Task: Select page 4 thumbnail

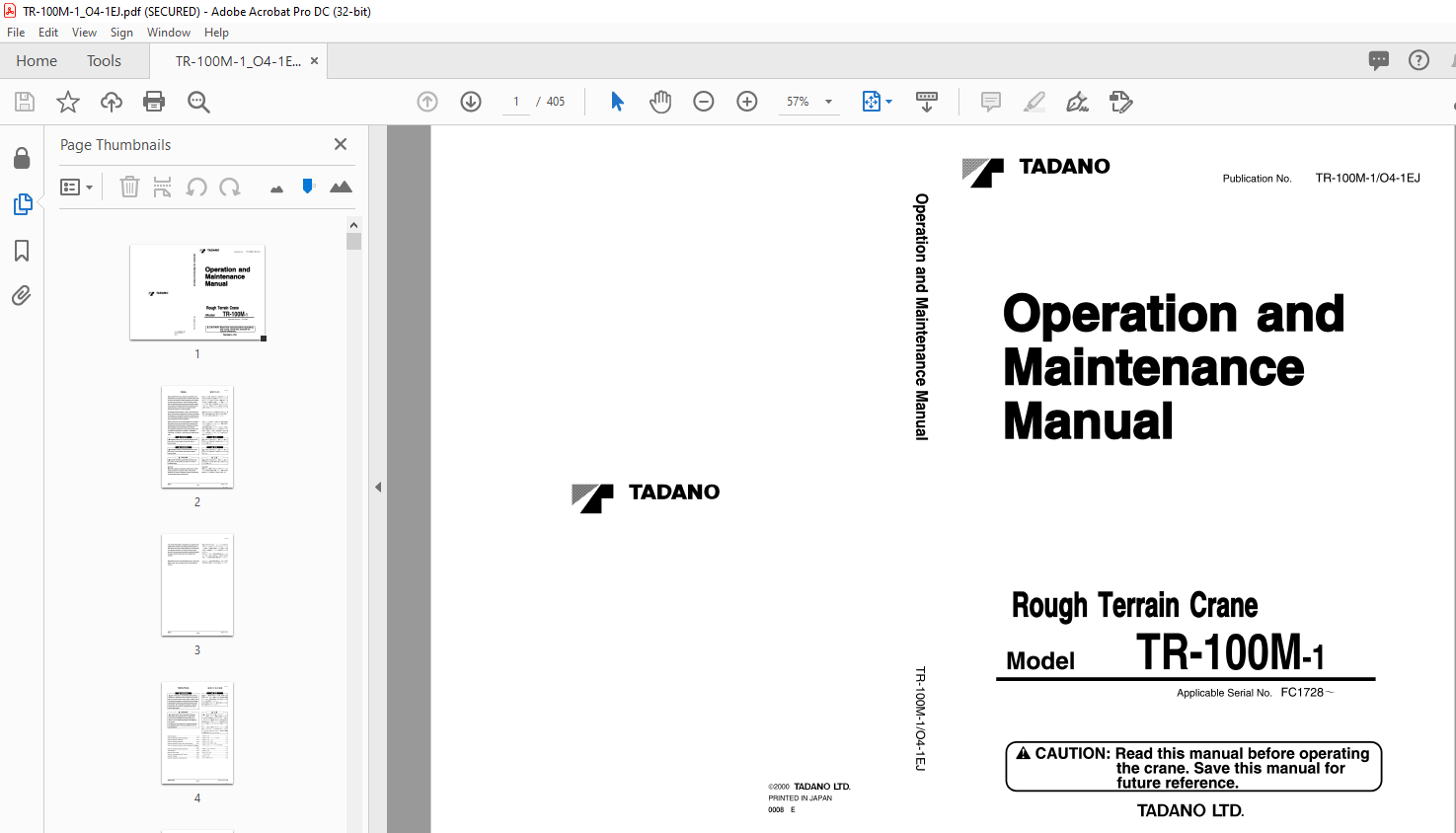Action: 197,733
